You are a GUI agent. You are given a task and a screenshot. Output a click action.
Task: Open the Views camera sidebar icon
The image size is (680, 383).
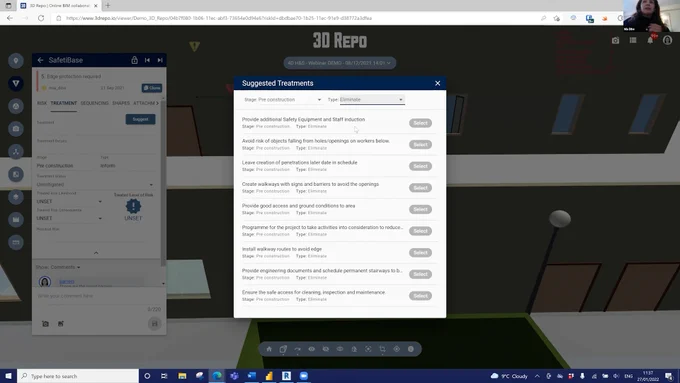pos(16,129)
